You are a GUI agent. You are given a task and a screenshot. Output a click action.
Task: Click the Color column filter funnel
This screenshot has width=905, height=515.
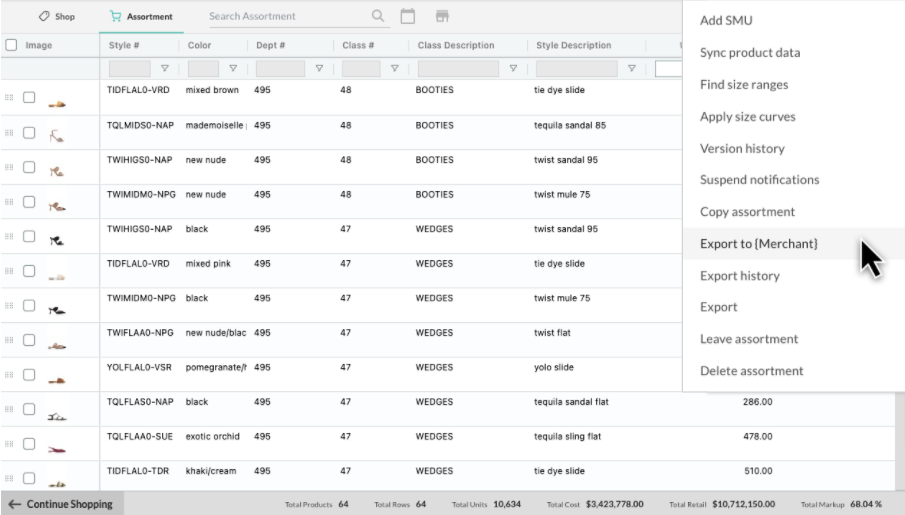coord(233,69)
